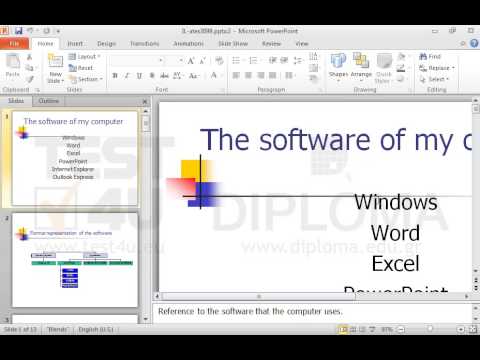Switch to the Outline pane tab
Viewport: 480px width, 360px height.
coord(49,101)
